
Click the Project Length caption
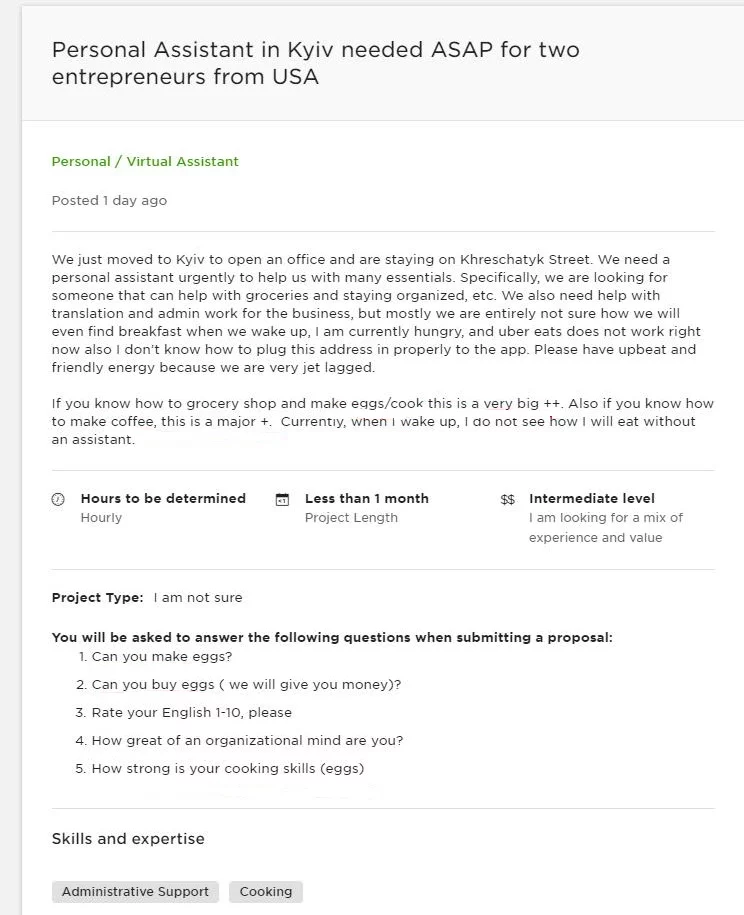[351, 518]
